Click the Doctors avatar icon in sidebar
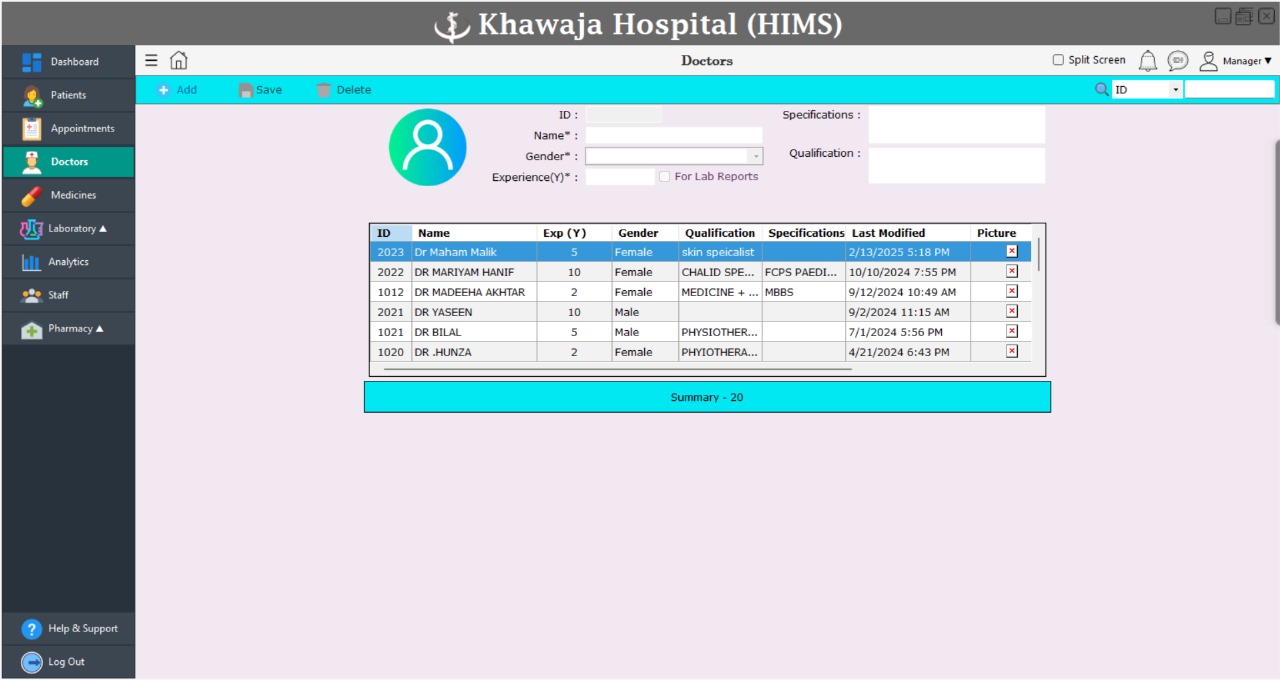This screenshot has width=1280, height=680. click(32, 162)
